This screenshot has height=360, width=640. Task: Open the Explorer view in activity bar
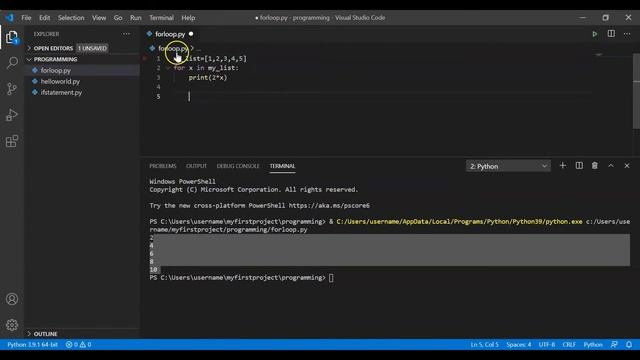coord(12,37)
